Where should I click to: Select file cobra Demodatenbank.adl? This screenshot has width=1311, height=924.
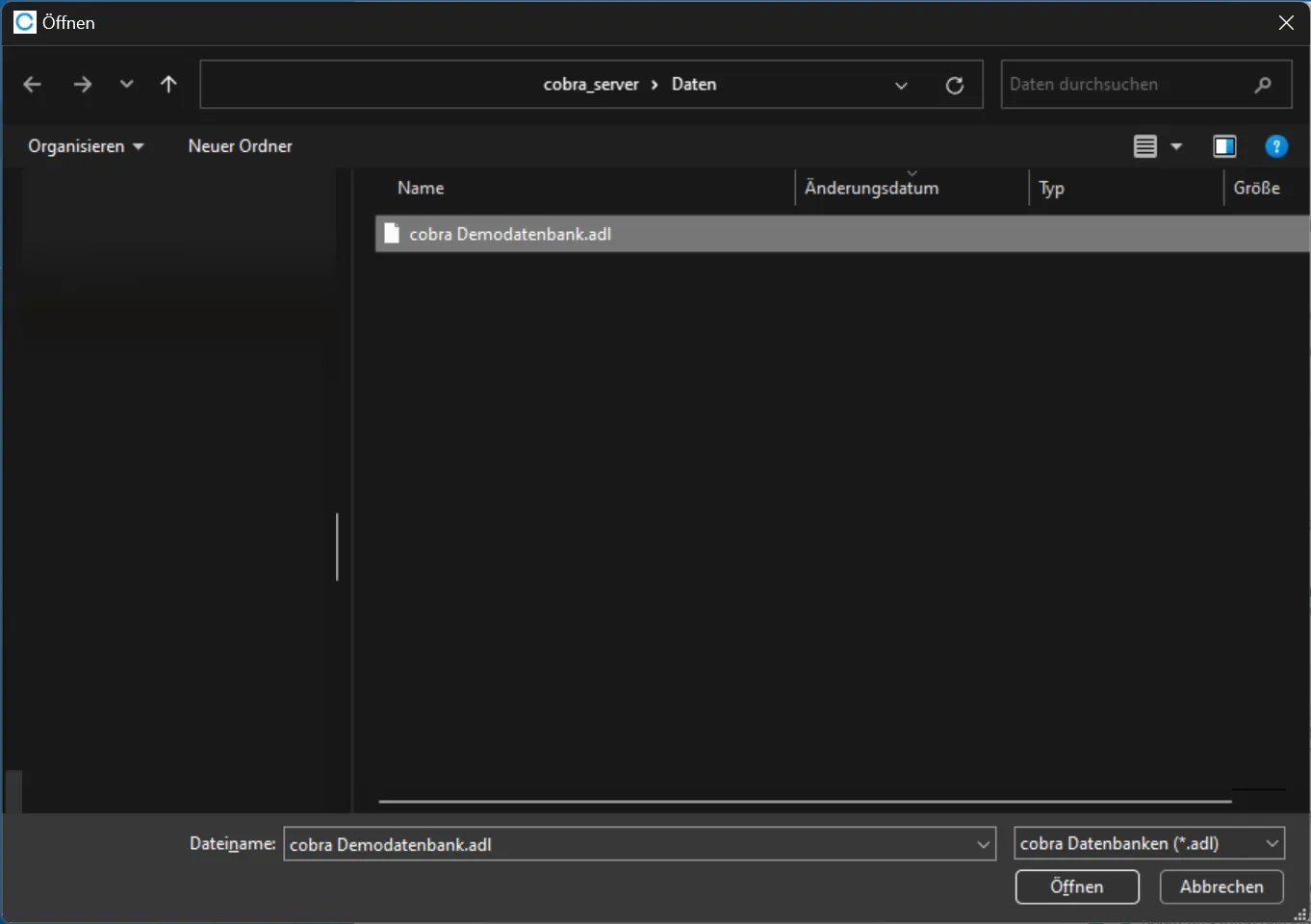click(x=842, y=234)
